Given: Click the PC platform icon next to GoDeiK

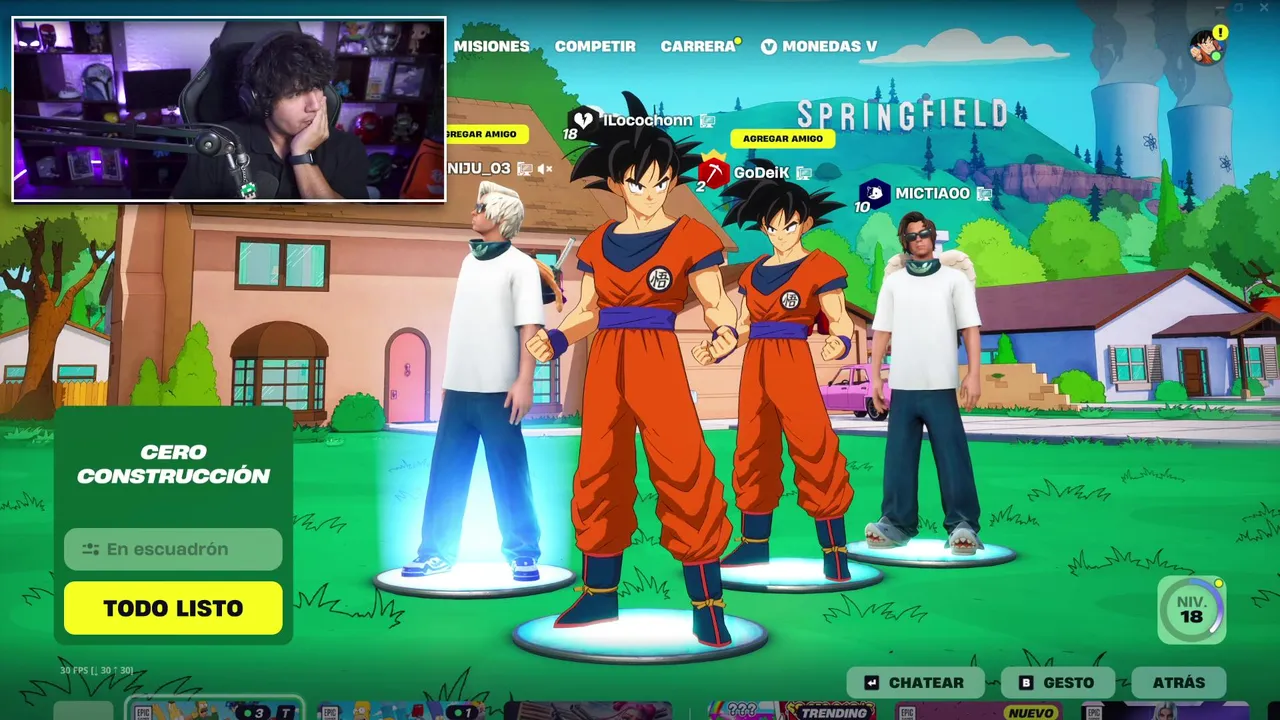Looking at the screenshot, I should [x=804, y=173].
